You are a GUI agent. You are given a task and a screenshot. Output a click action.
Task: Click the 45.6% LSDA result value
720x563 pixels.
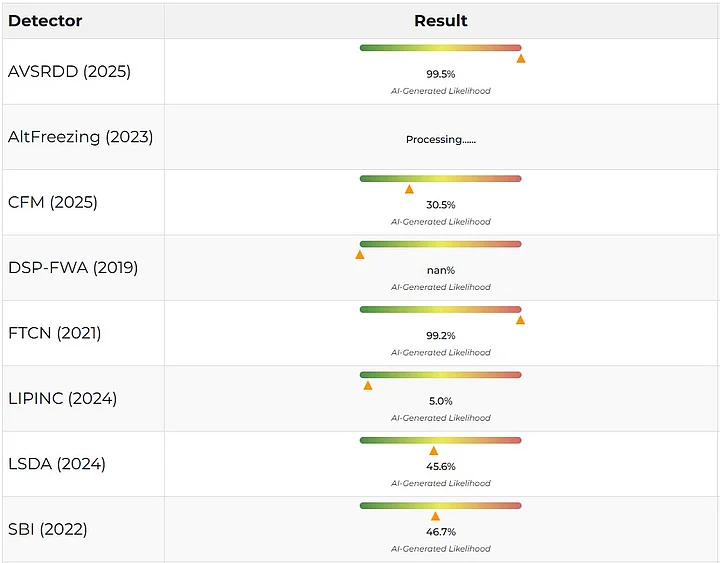coord(441,467)
